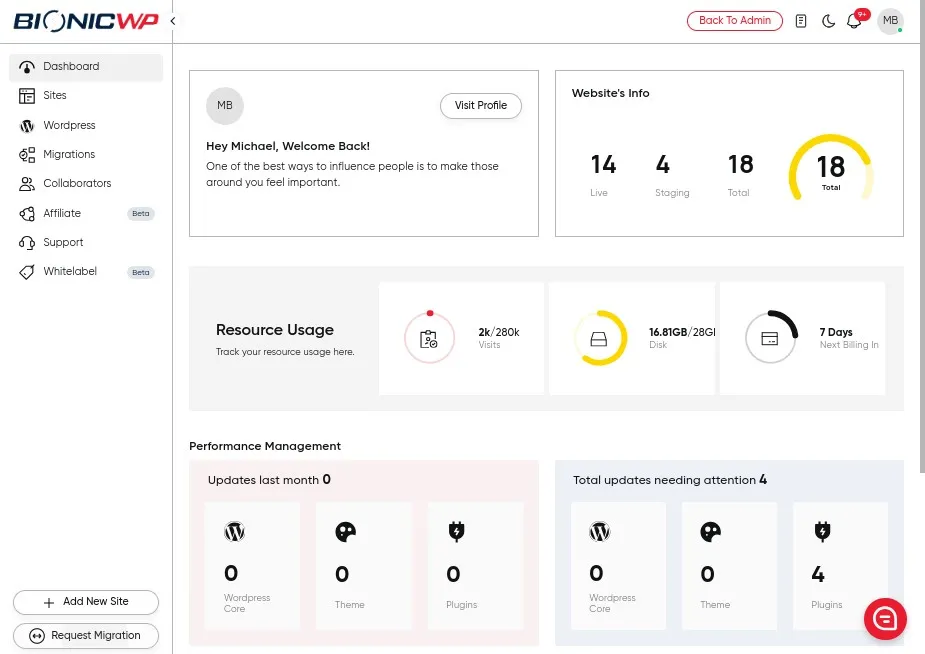Open the Dashboard menu item
Image resolution: width=925 pixels, height=654 pixels.
point(86,67)
